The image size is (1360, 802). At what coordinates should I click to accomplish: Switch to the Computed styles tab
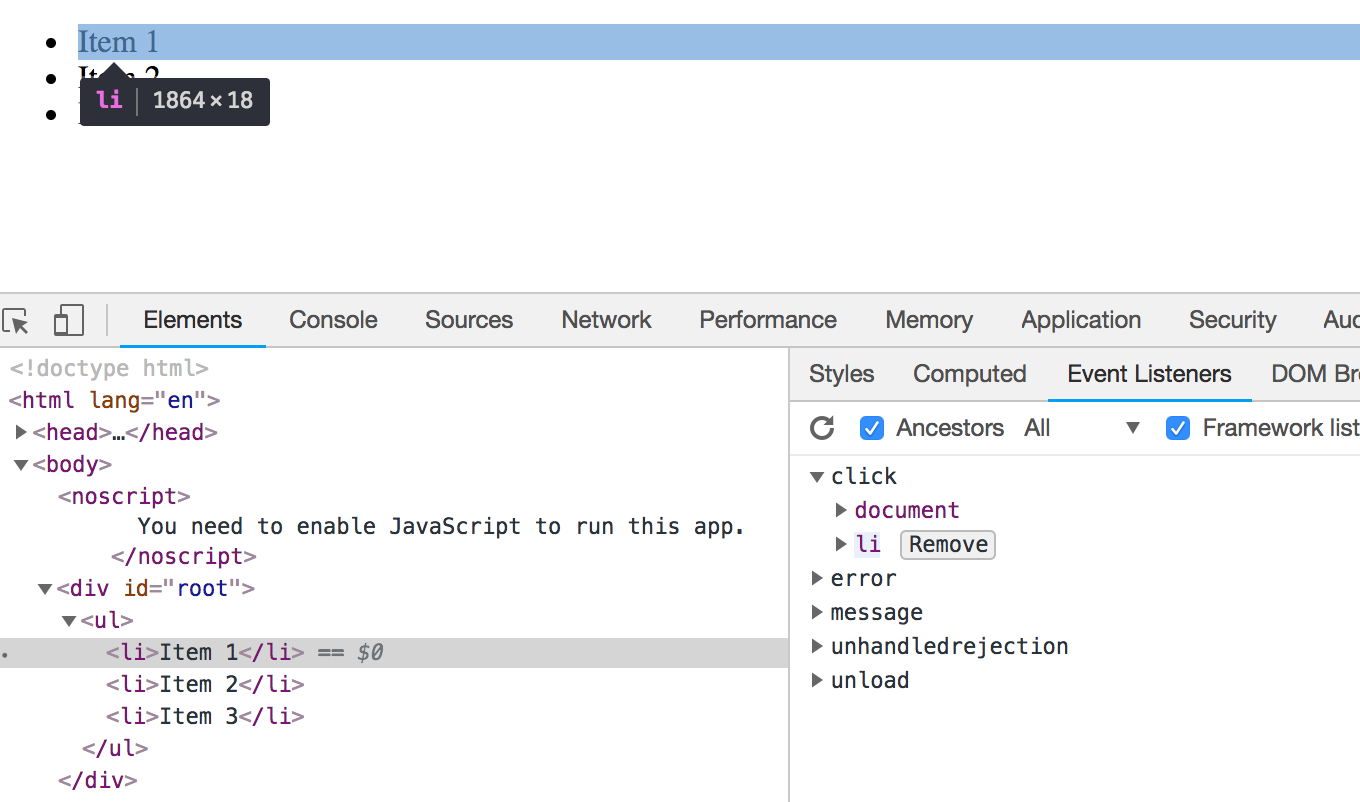969,374
